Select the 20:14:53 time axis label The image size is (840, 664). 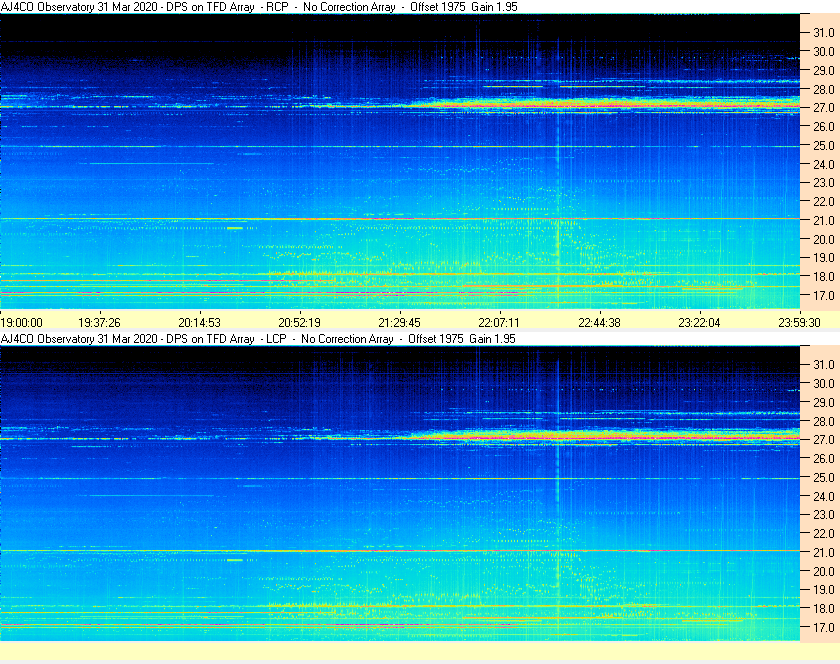(x=199, y=323)
